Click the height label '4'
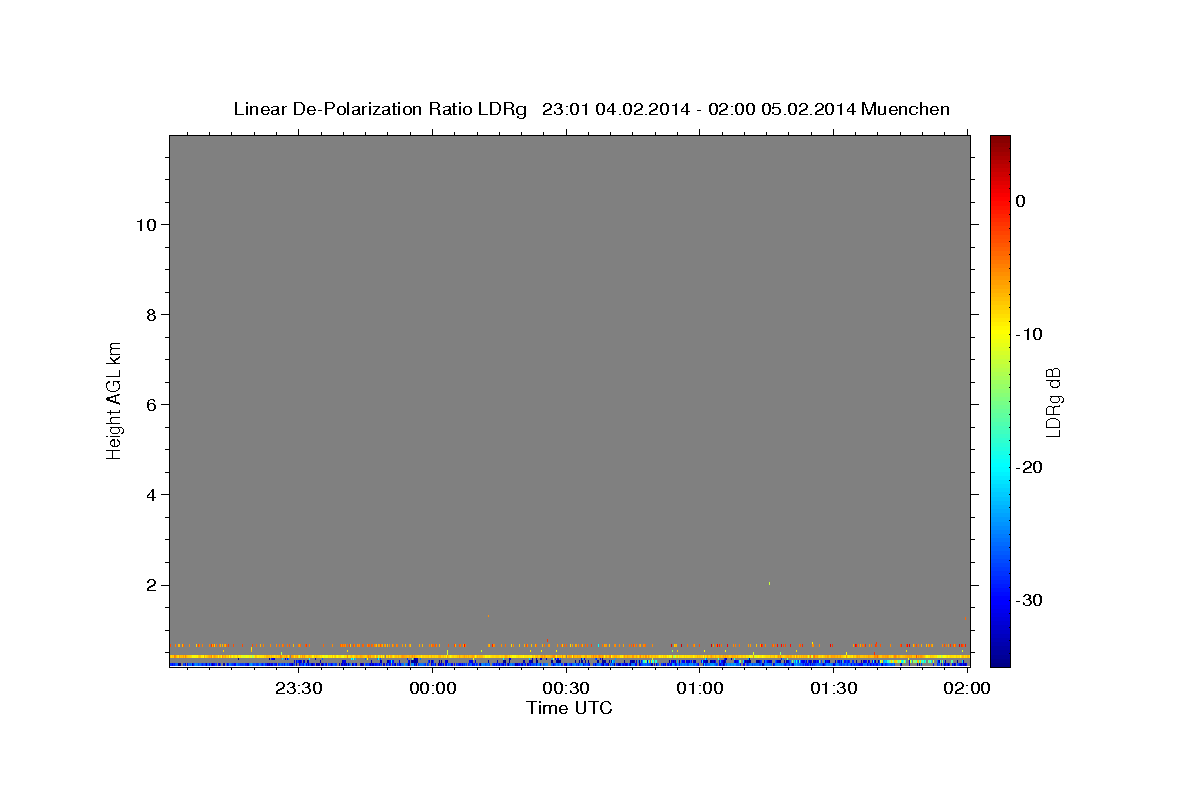This screenshot has width=1200, height=800. coord(149,495)
